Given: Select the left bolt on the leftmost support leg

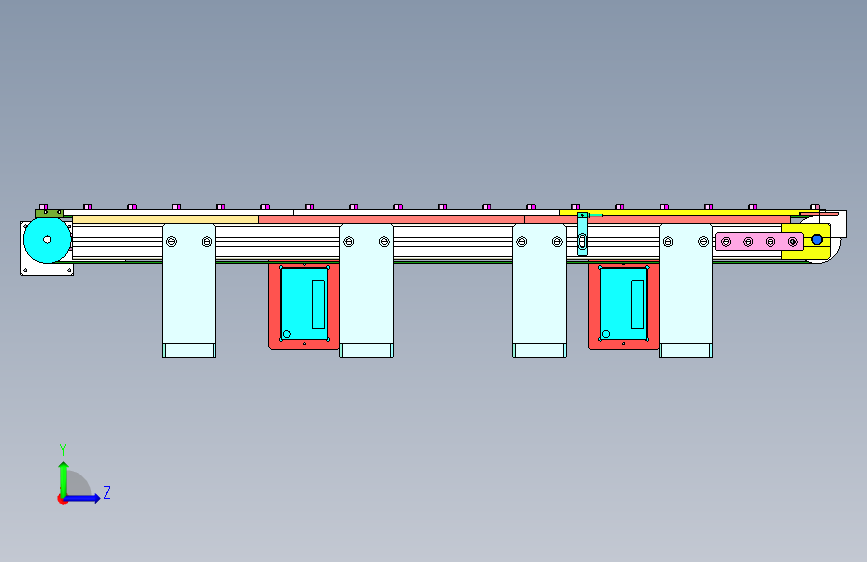Looking at the screenshot, I should [x=171, y=242].
